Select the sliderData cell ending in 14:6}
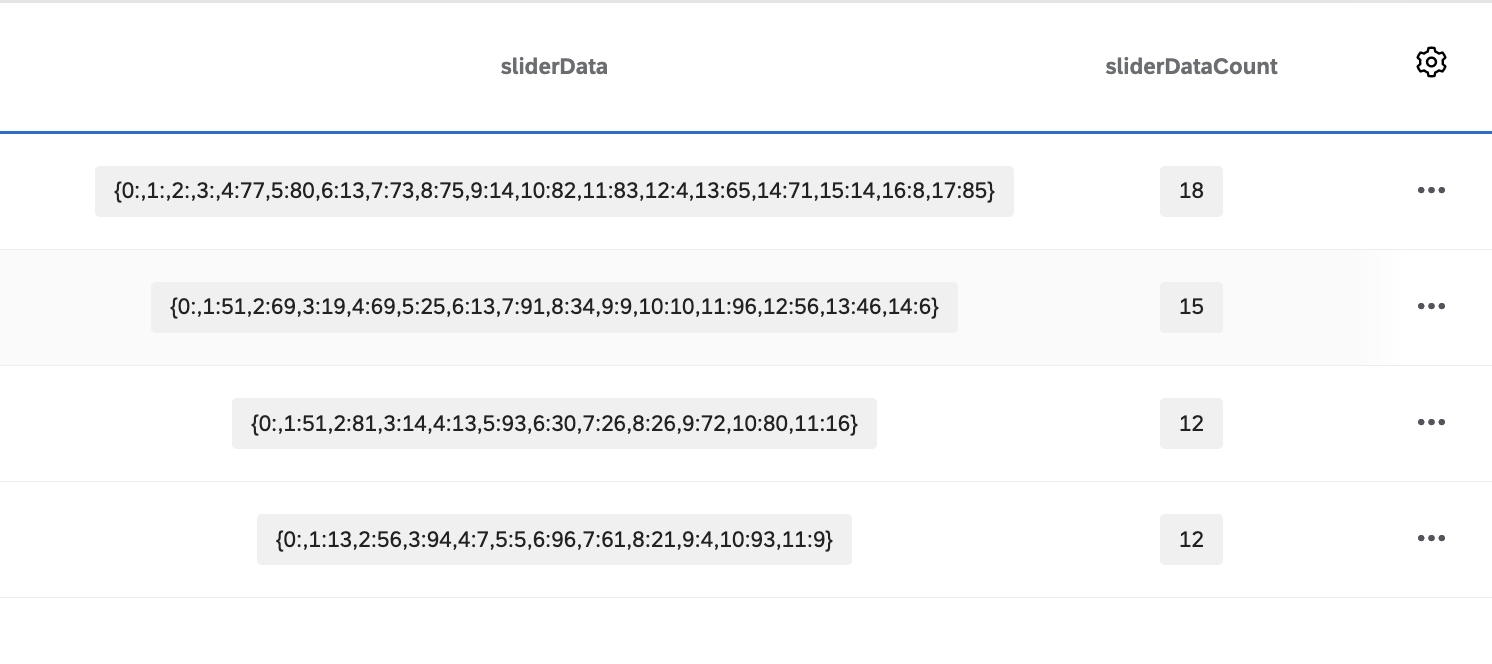Image resolution: width=1492 pixels, height=664 pixels. click(554, 307)
